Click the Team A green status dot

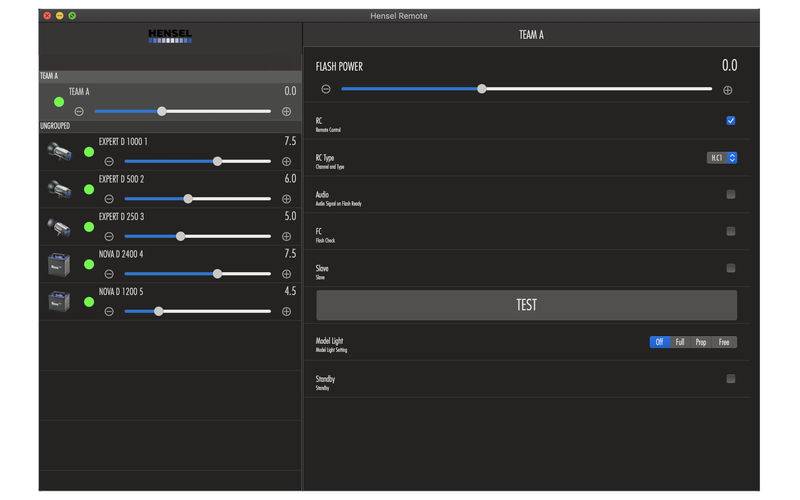coord(59,102)
